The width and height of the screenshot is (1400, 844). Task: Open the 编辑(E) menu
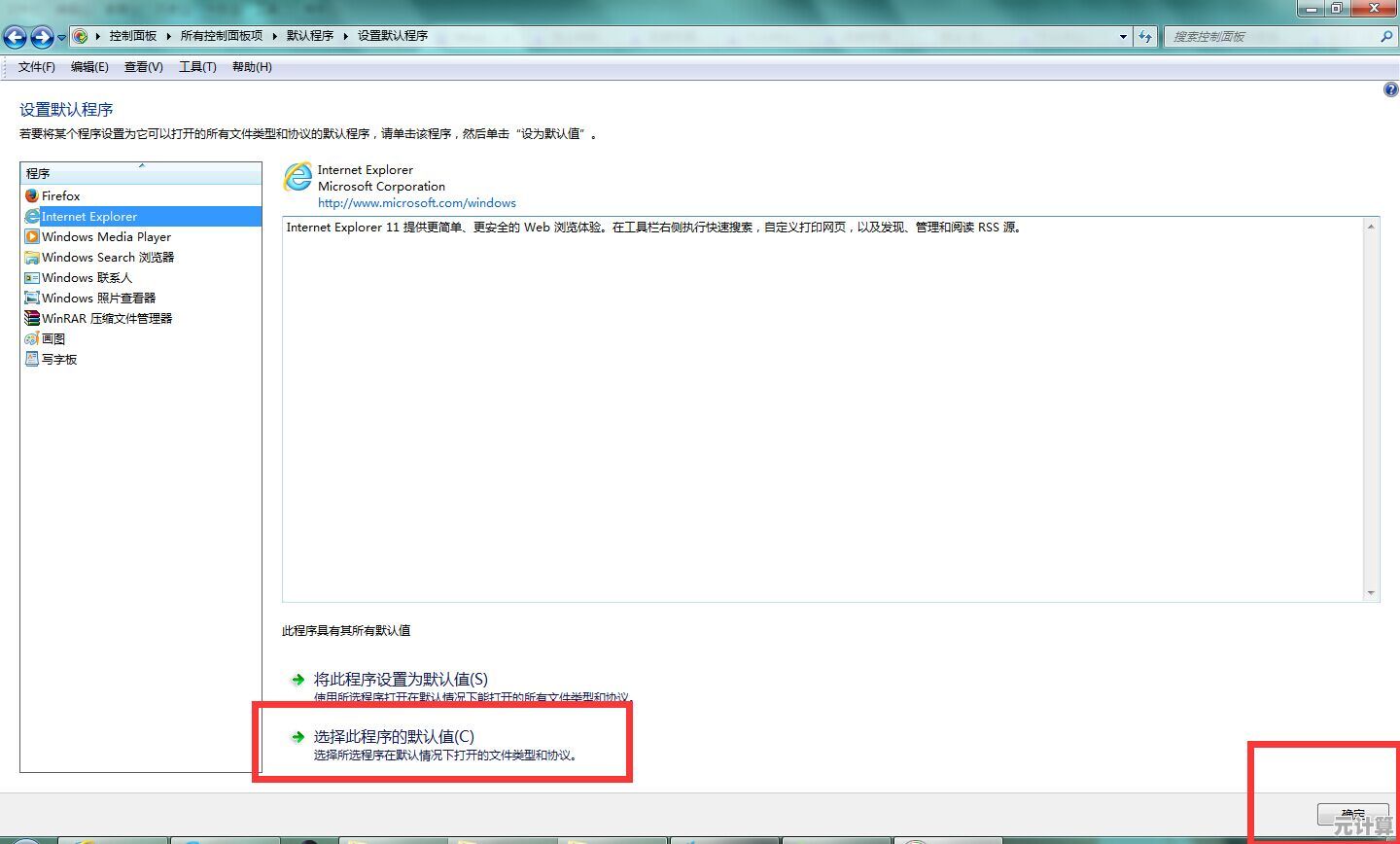point(89,67)
